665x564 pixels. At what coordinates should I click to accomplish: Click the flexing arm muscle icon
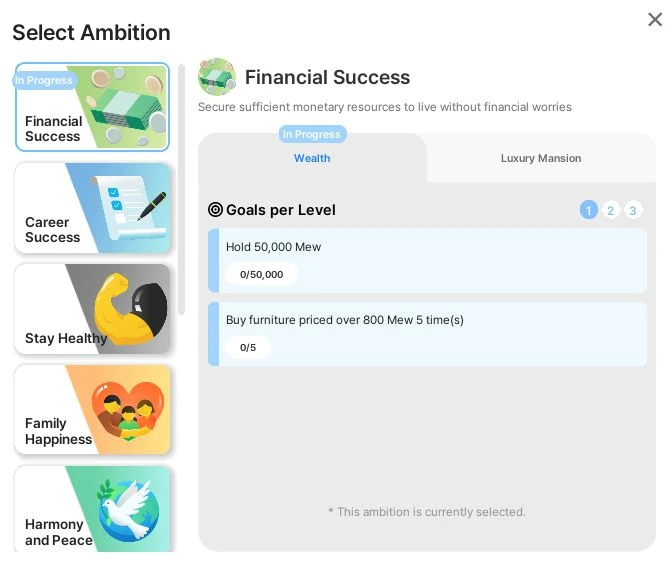[x=132, y=307]
